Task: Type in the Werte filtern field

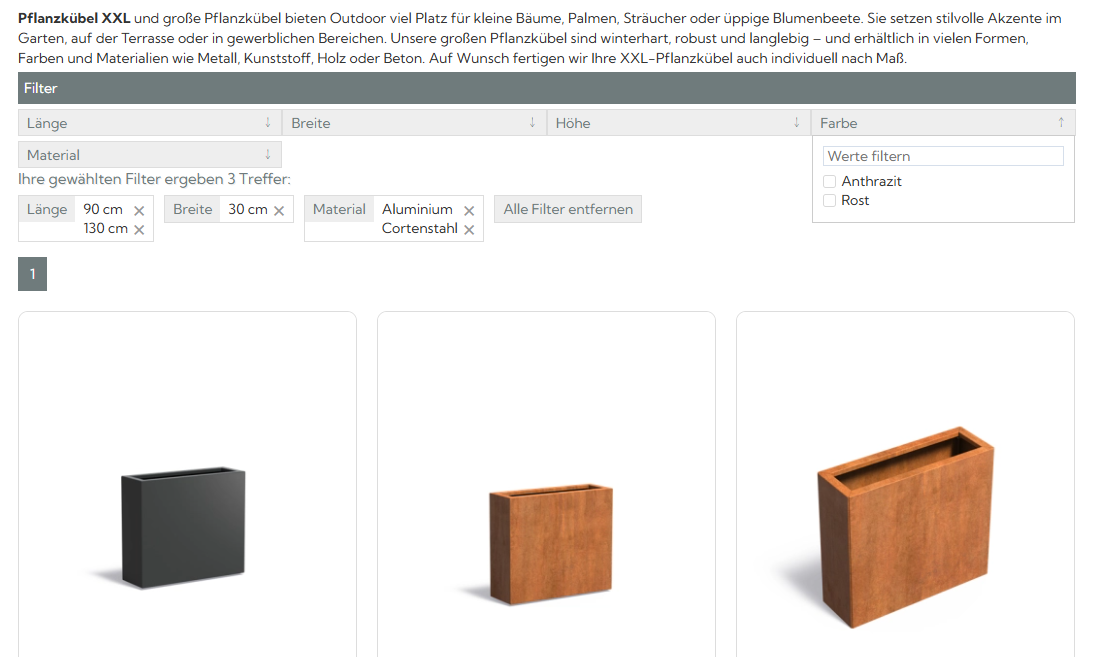Action: [x=942, y=156]
